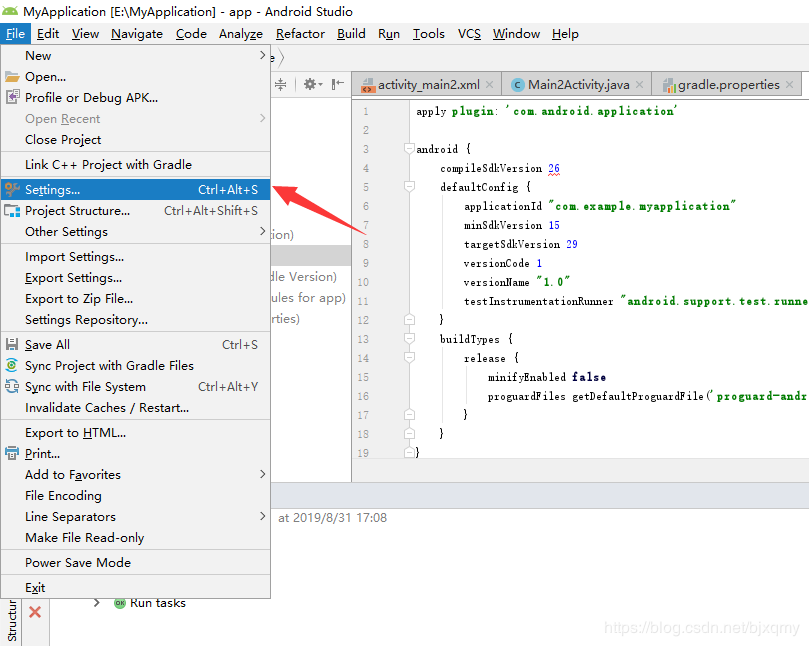Expand the Add to Favorites submenu arrow
This screenshot has width=809, height=646.
click(262, 474)
